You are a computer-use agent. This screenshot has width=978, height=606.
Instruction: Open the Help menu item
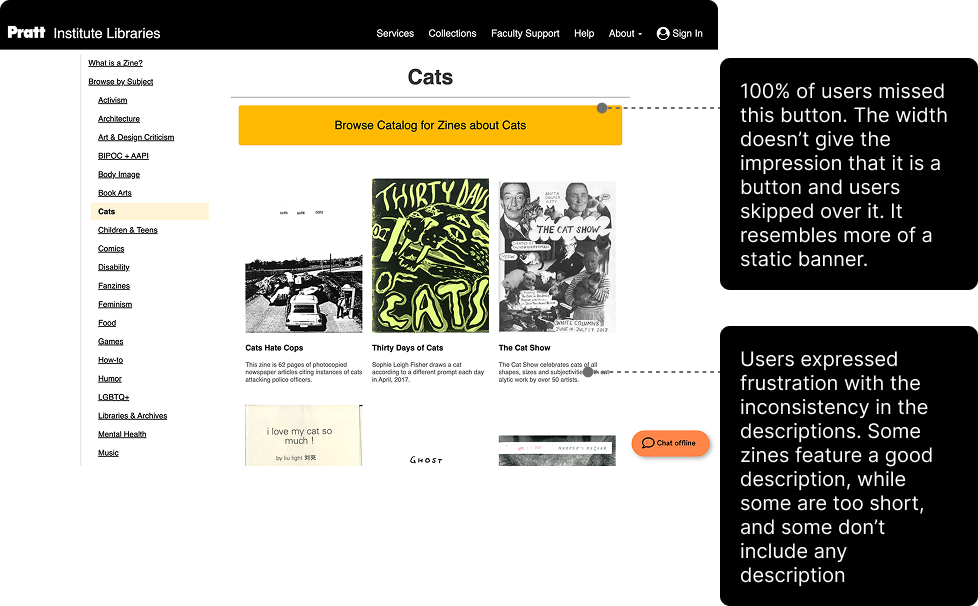tap(584, 34)
